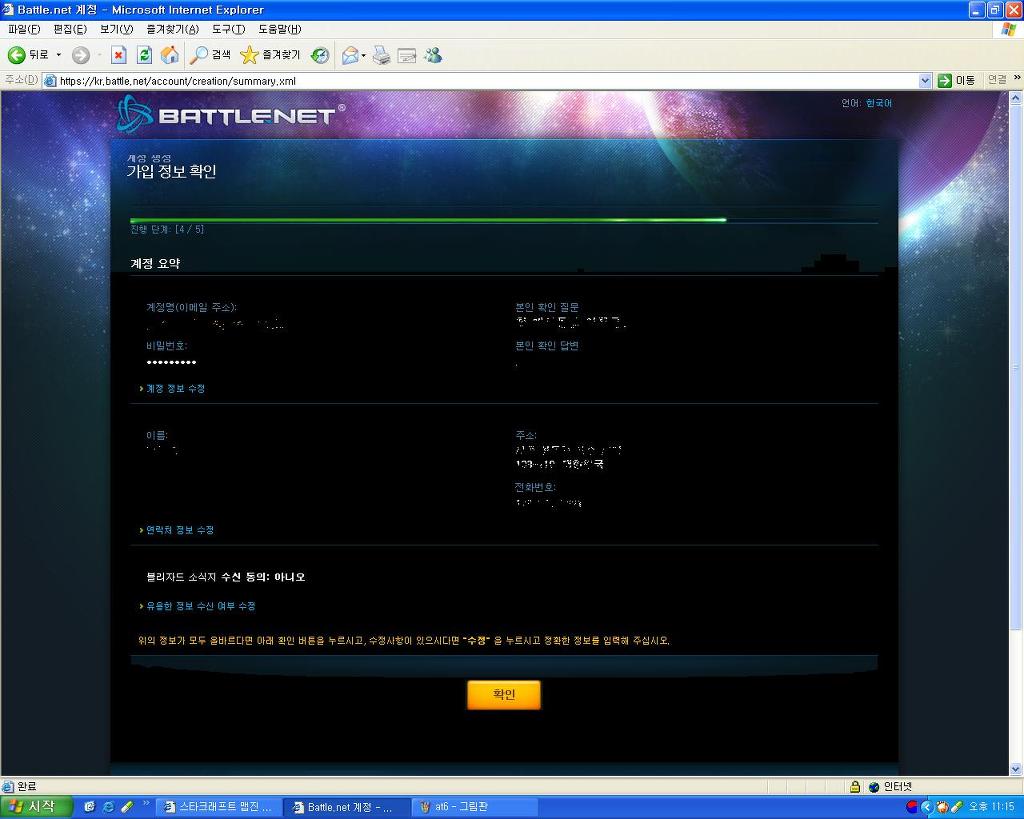Expand the address bar dropdown list

[x=925, y=81]
